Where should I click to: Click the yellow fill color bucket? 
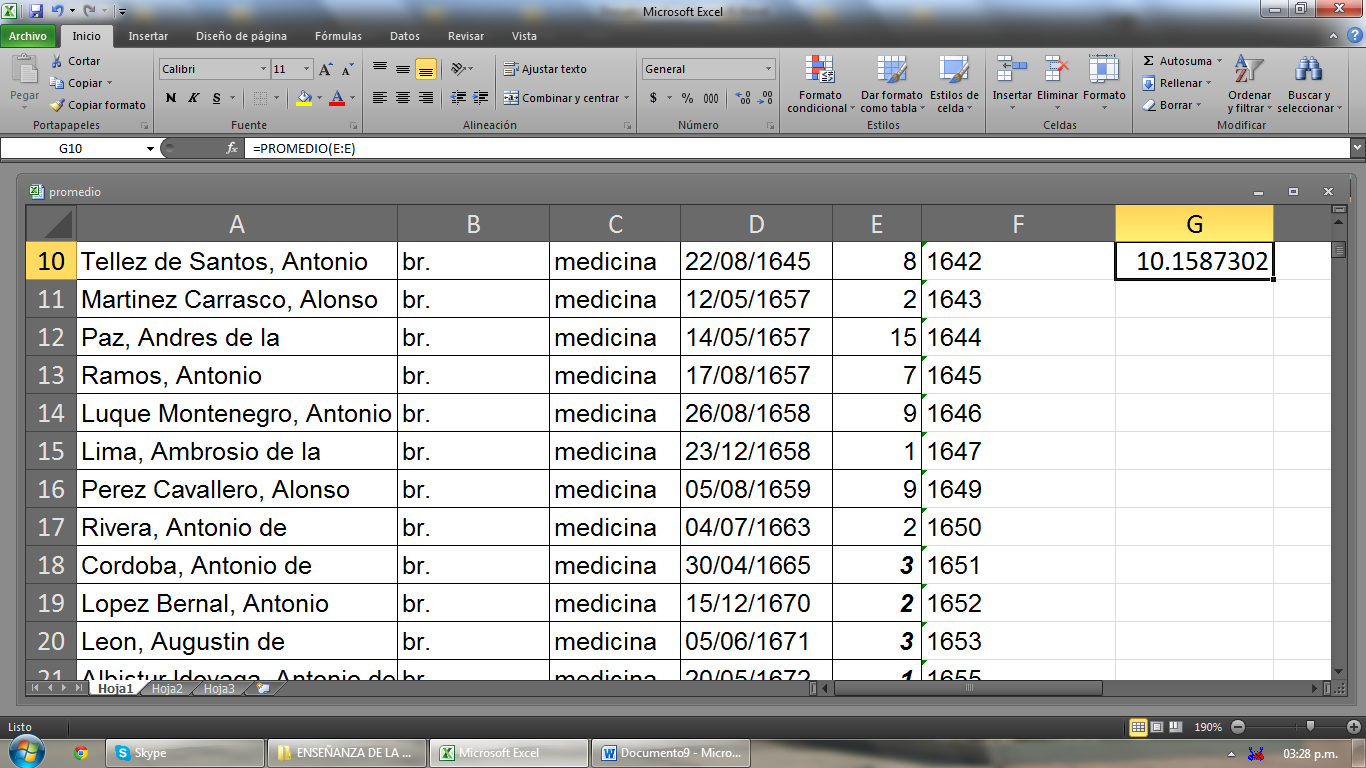tap(304, 98)
